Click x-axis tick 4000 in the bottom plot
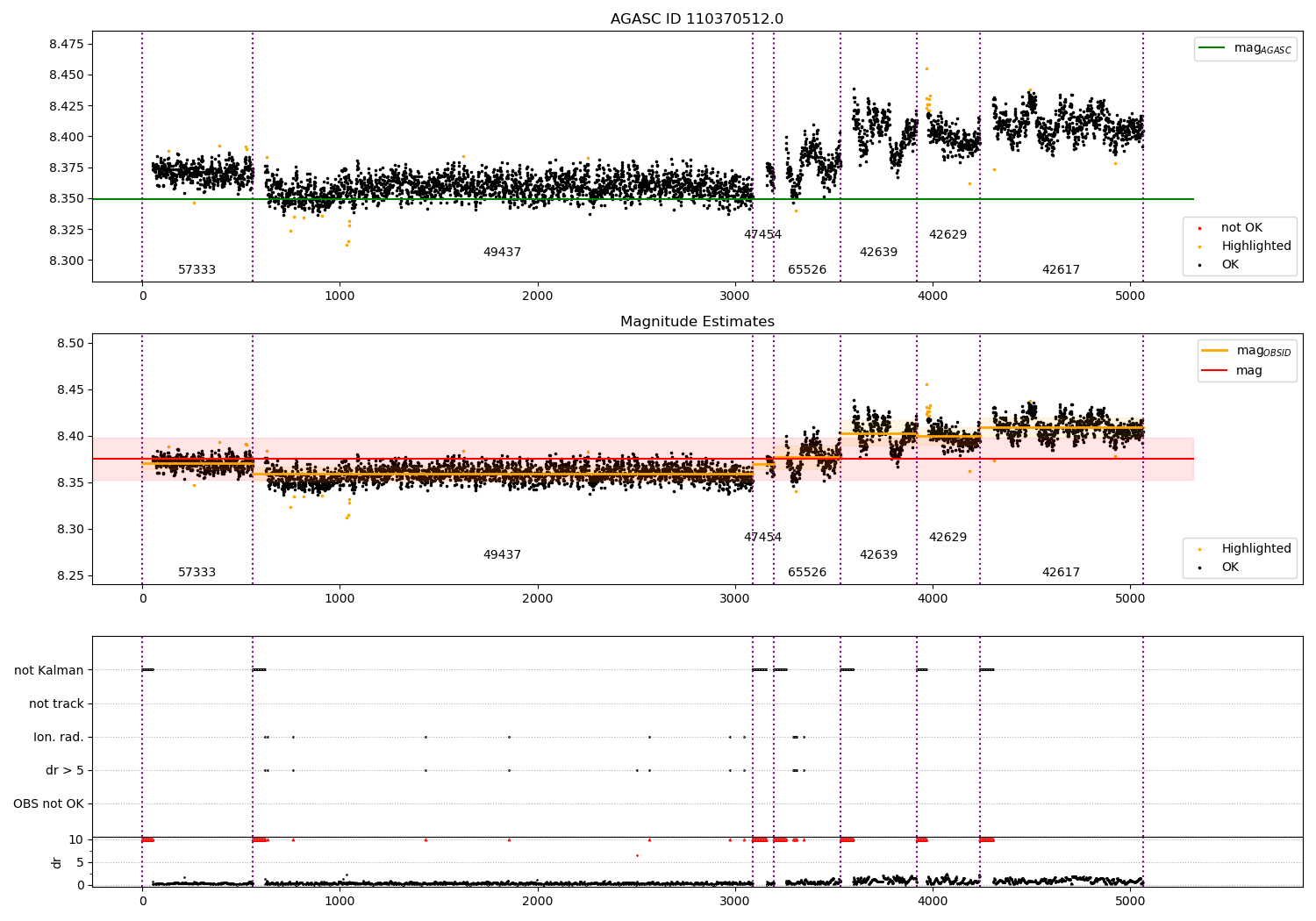The width and height of the screenshot is (1316, 921). tap(933, 901)
